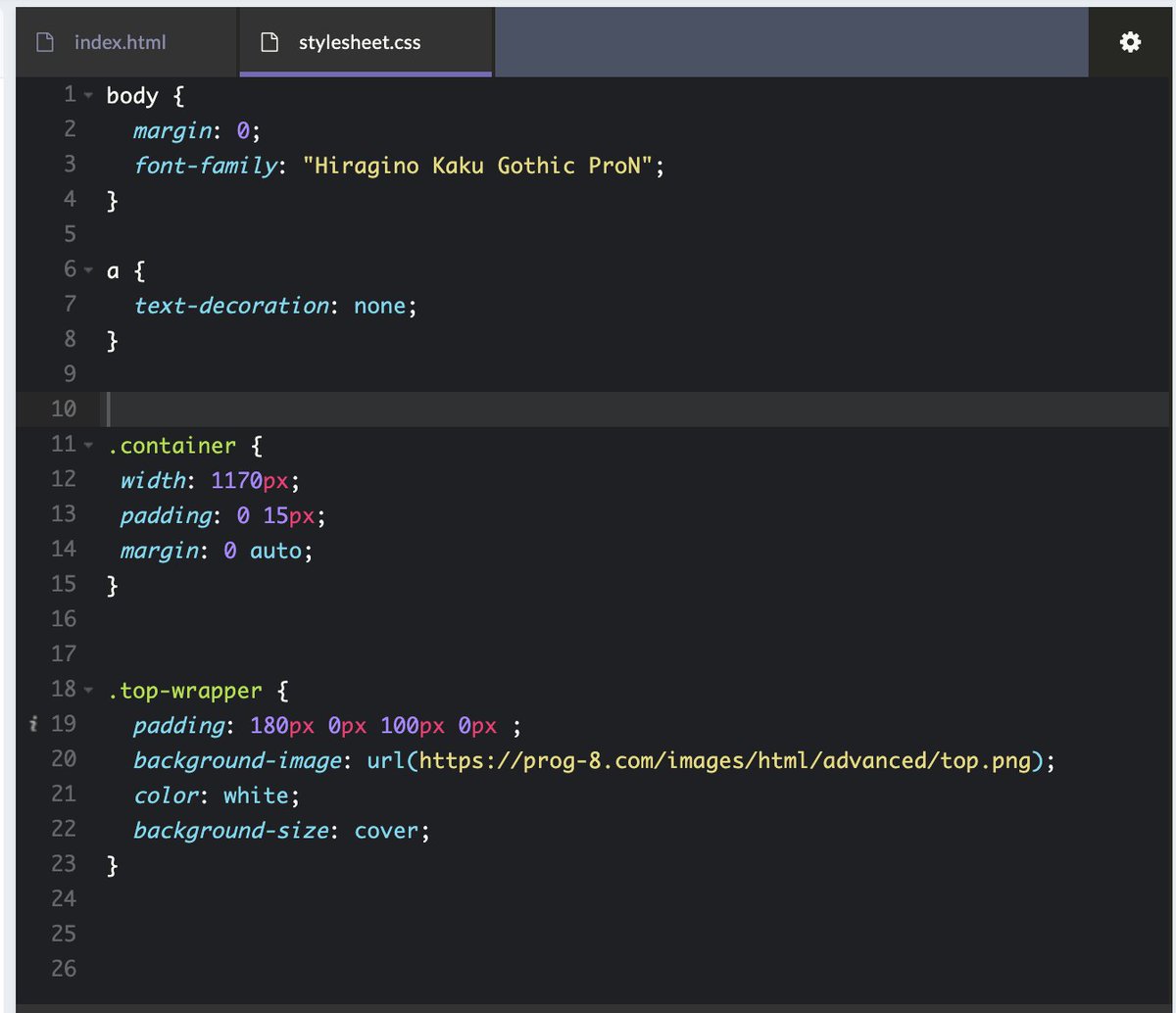Viewport: 1176px width, 1013px height.
Task: Click the closing brace on line 4
Action: point(113,201)
